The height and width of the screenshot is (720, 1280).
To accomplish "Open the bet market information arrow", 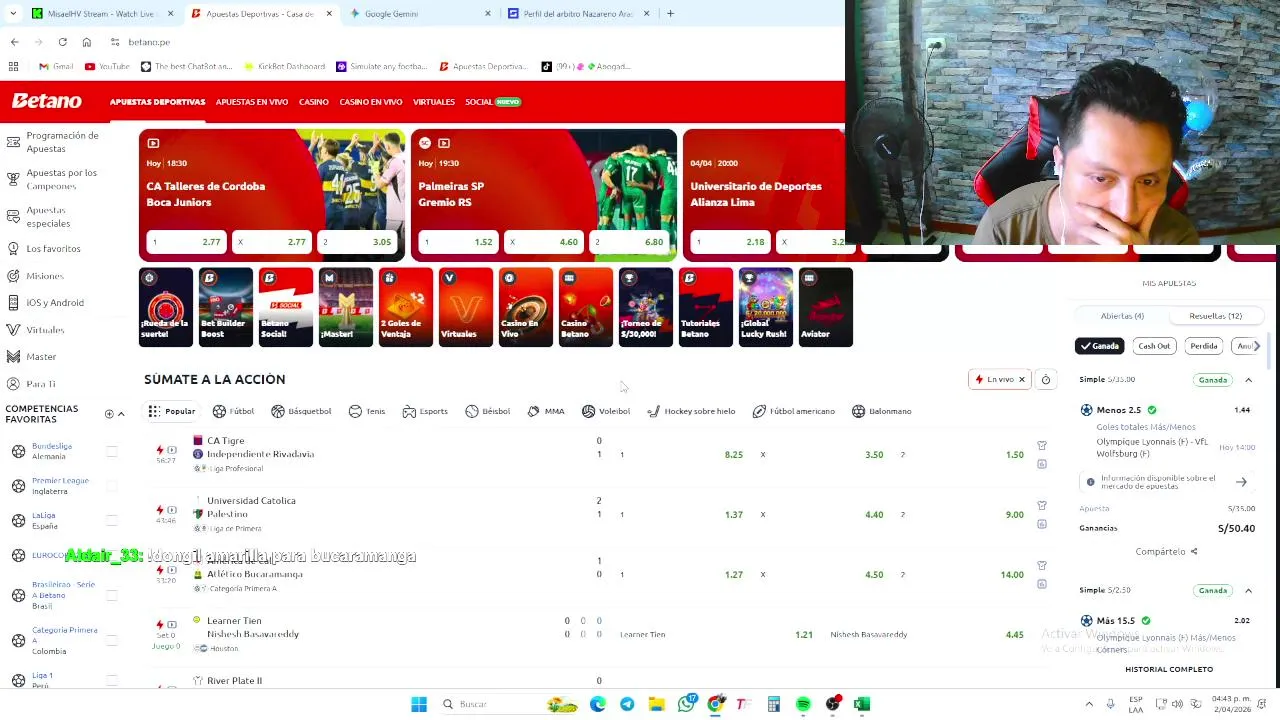I will tap(1241, 482).
